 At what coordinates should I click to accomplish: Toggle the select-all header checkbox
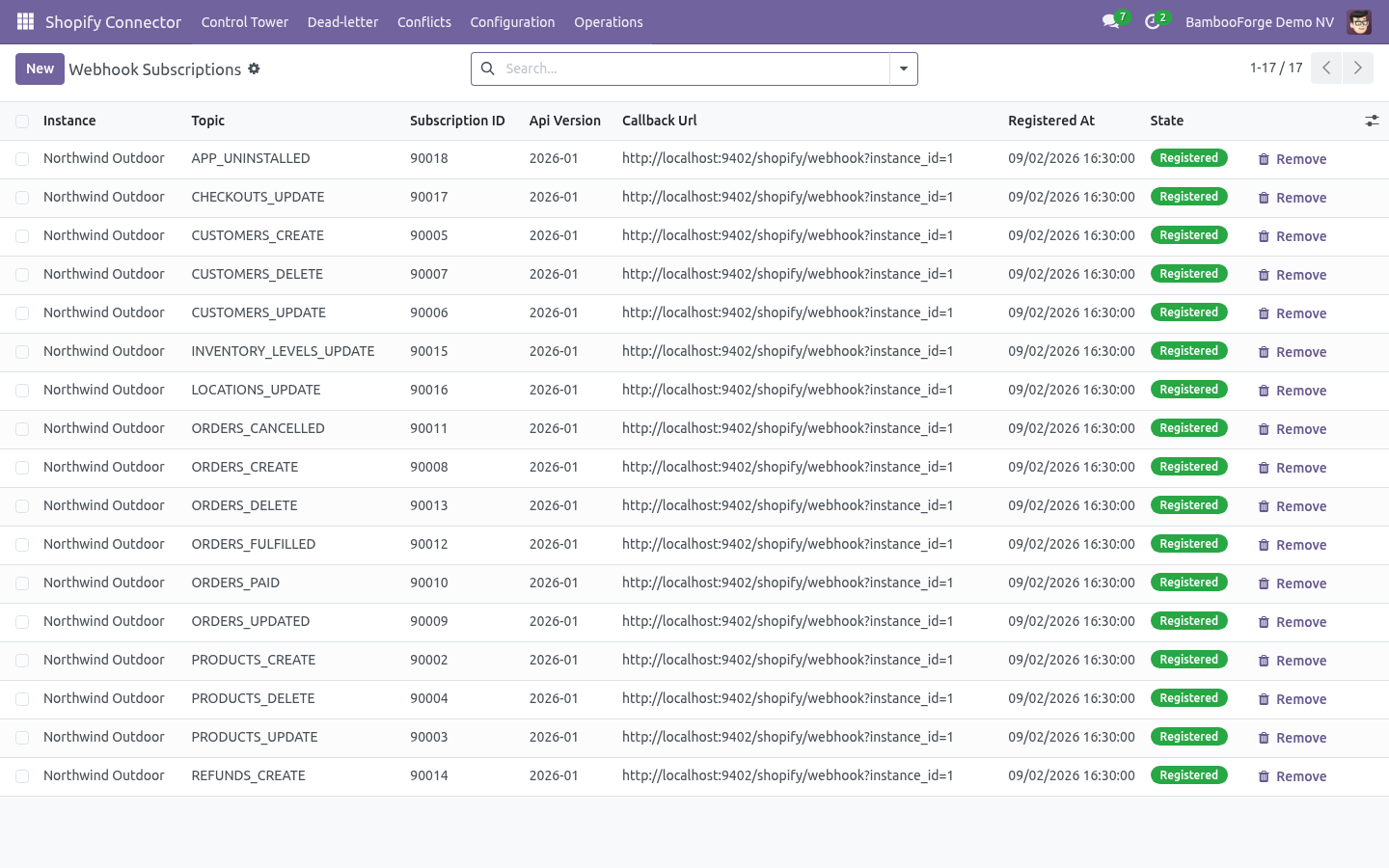pos(22,122)
